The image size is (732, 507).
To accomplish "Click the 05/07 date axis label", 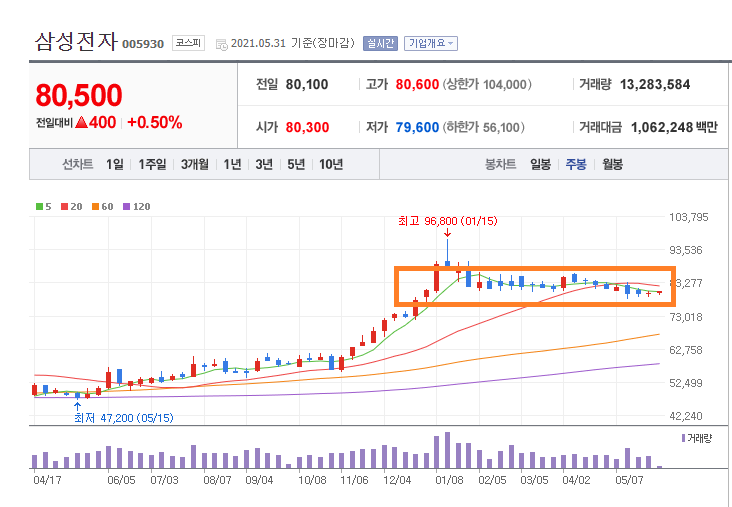I will (x=629, y=480).
